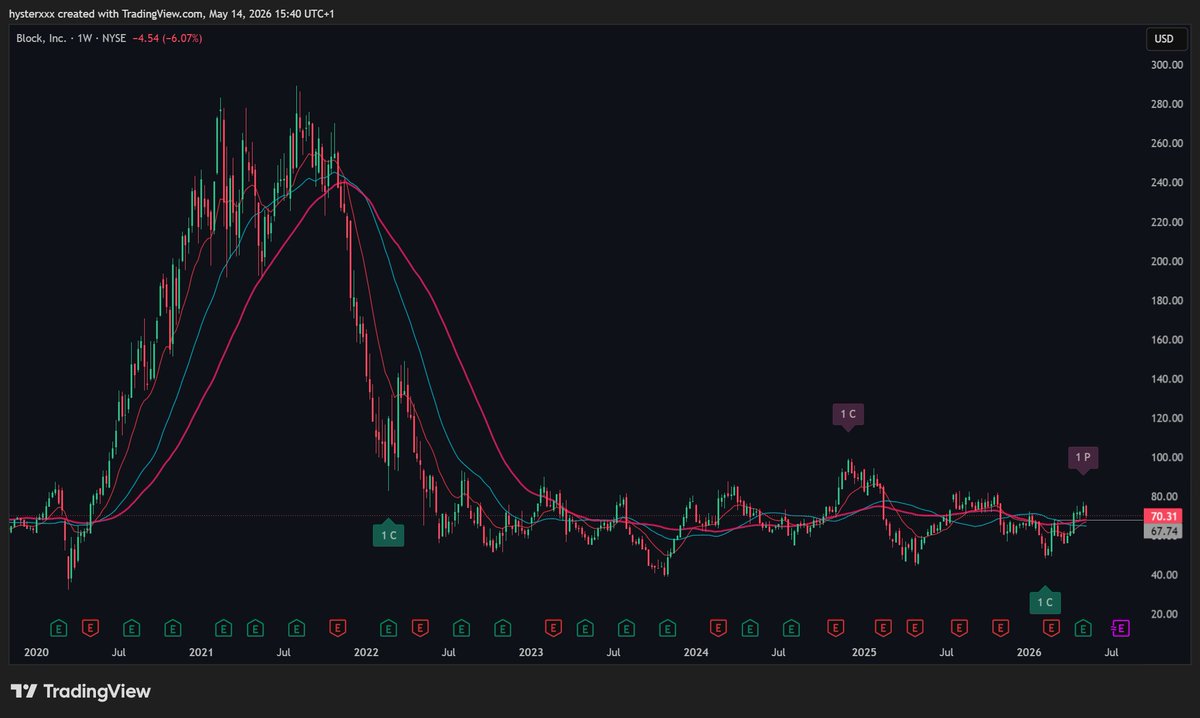This screenshot has width=1200, height=718.
Task: Click the red earnings marker just before the 2022 label
Action: point(338,628)
